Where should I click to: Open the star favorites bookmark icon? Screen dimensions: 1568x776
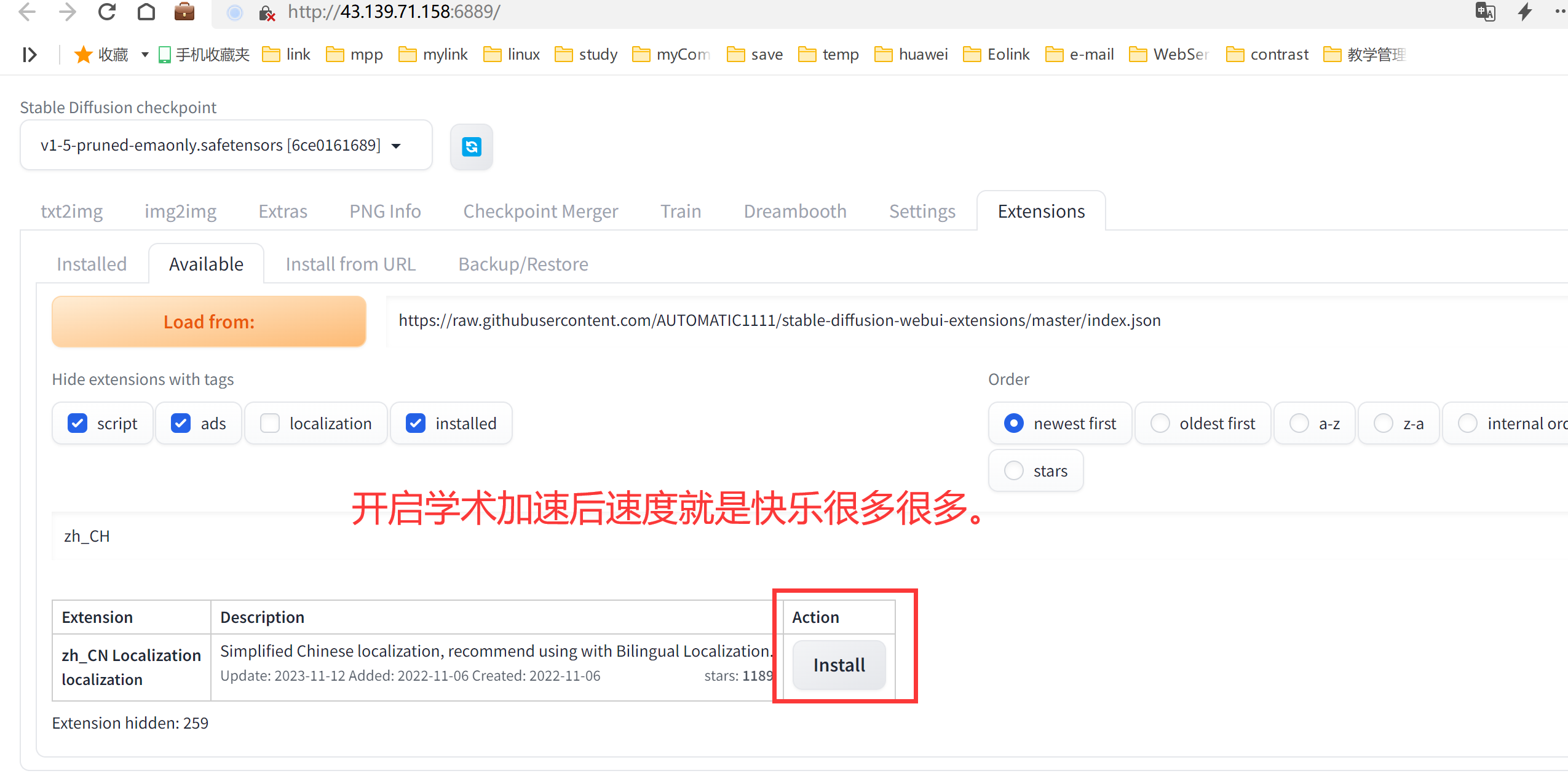(83, 55)
